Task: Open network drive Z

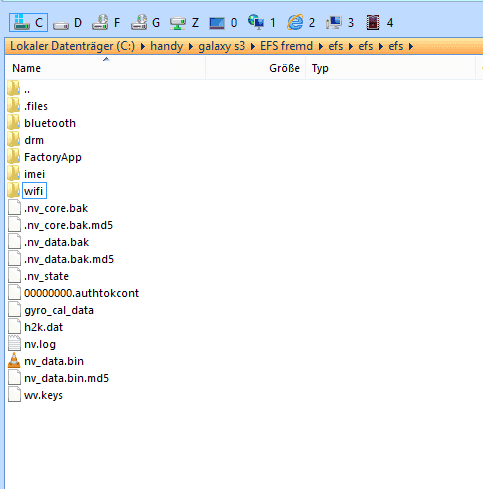Action: (184, 23)
